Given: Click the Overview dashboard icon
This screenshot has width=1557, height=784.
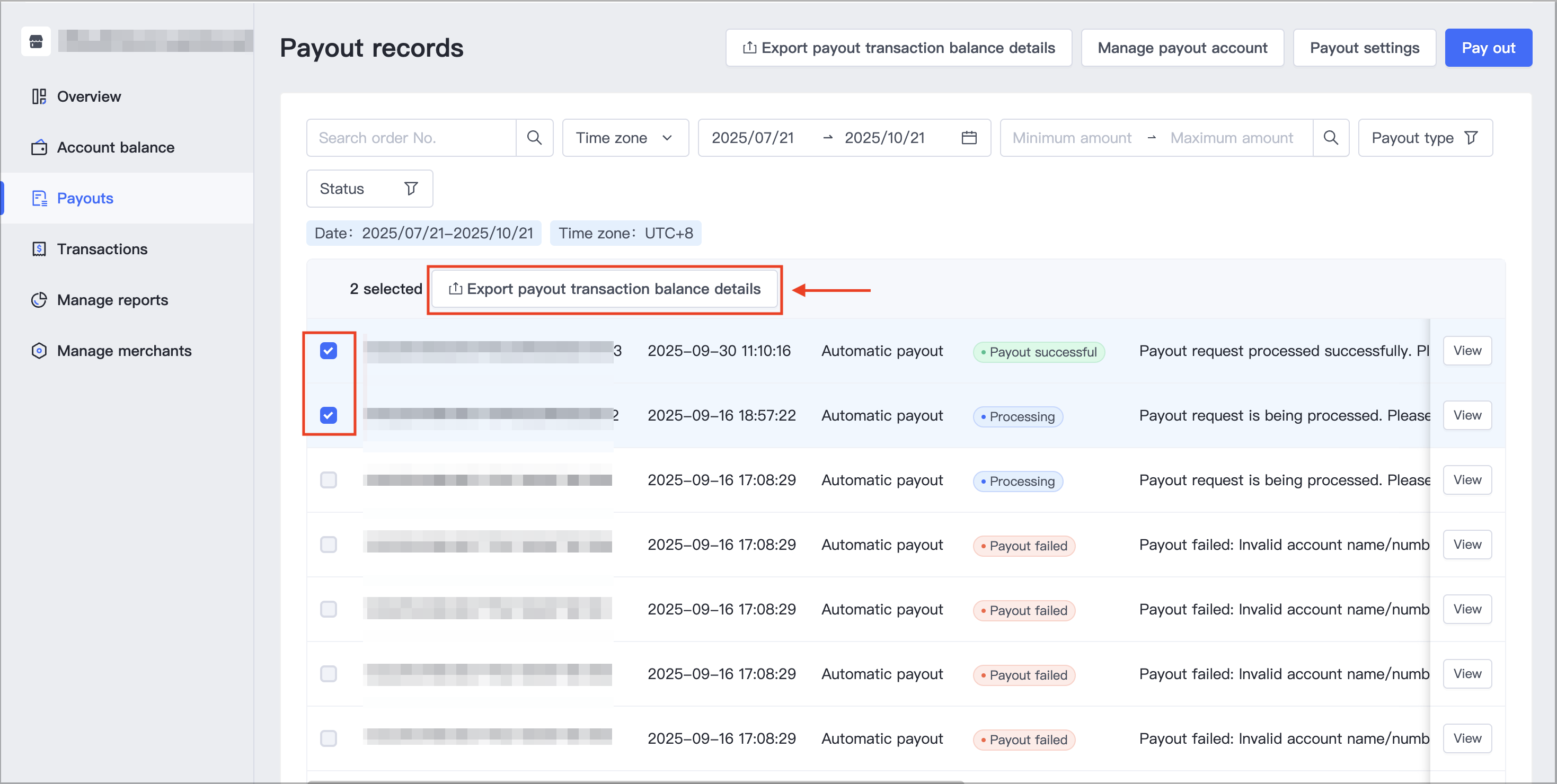Looking at the screenshot, I should click(39, 96).
